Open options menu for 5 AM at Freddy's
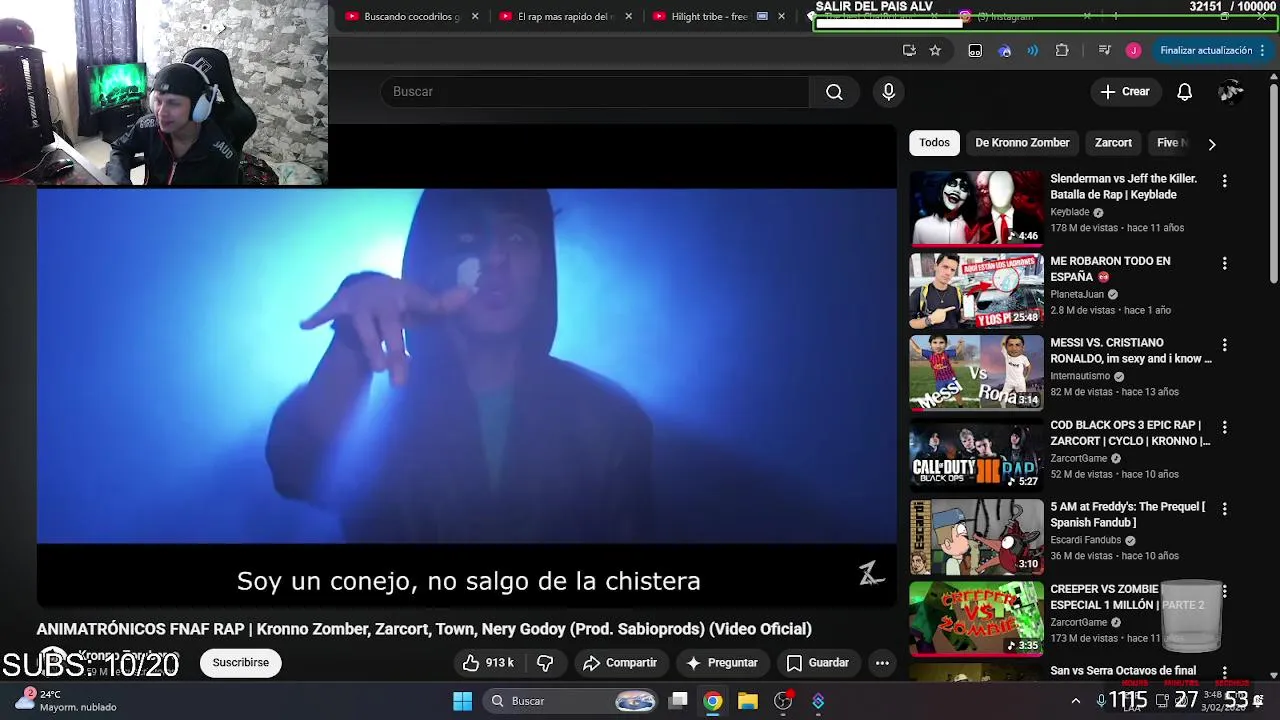This screenshot has width=1280, height=720. pos(1224,509)
